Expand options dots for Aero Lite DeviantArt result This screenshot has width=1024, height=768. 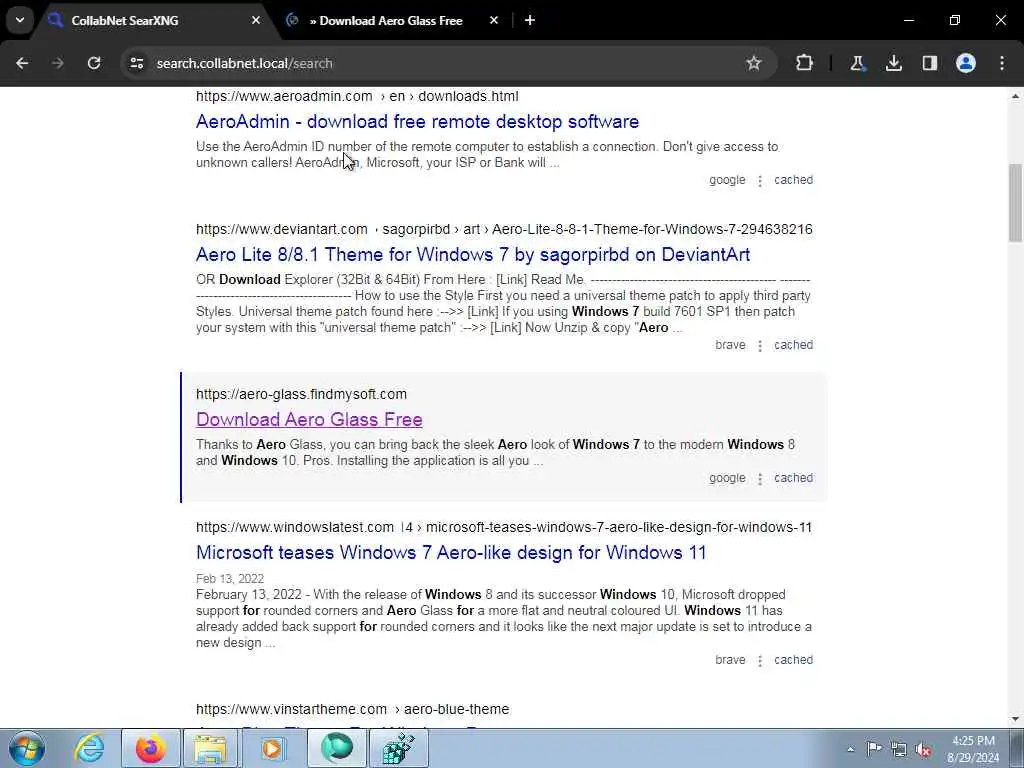(760, 346)
